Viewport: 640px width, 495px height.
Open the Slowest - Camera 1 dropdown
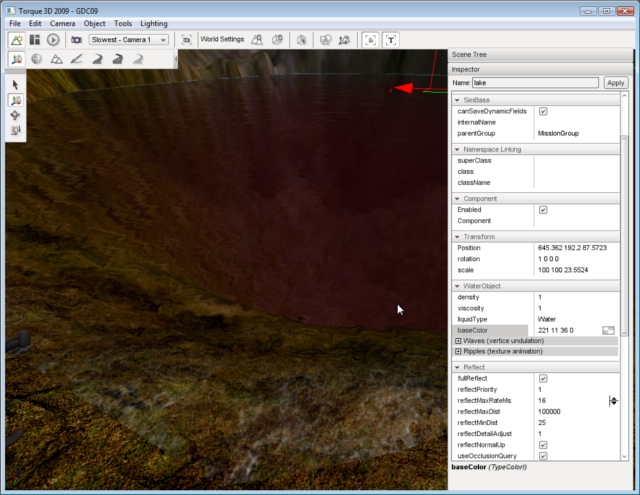(129, 40)
